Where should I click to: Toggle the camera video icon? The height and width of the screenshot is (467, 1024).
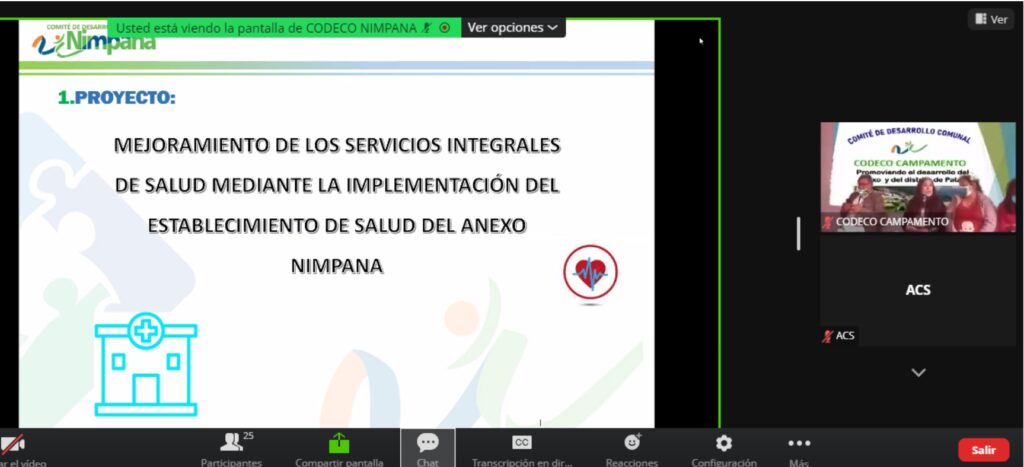pos(12,444)
